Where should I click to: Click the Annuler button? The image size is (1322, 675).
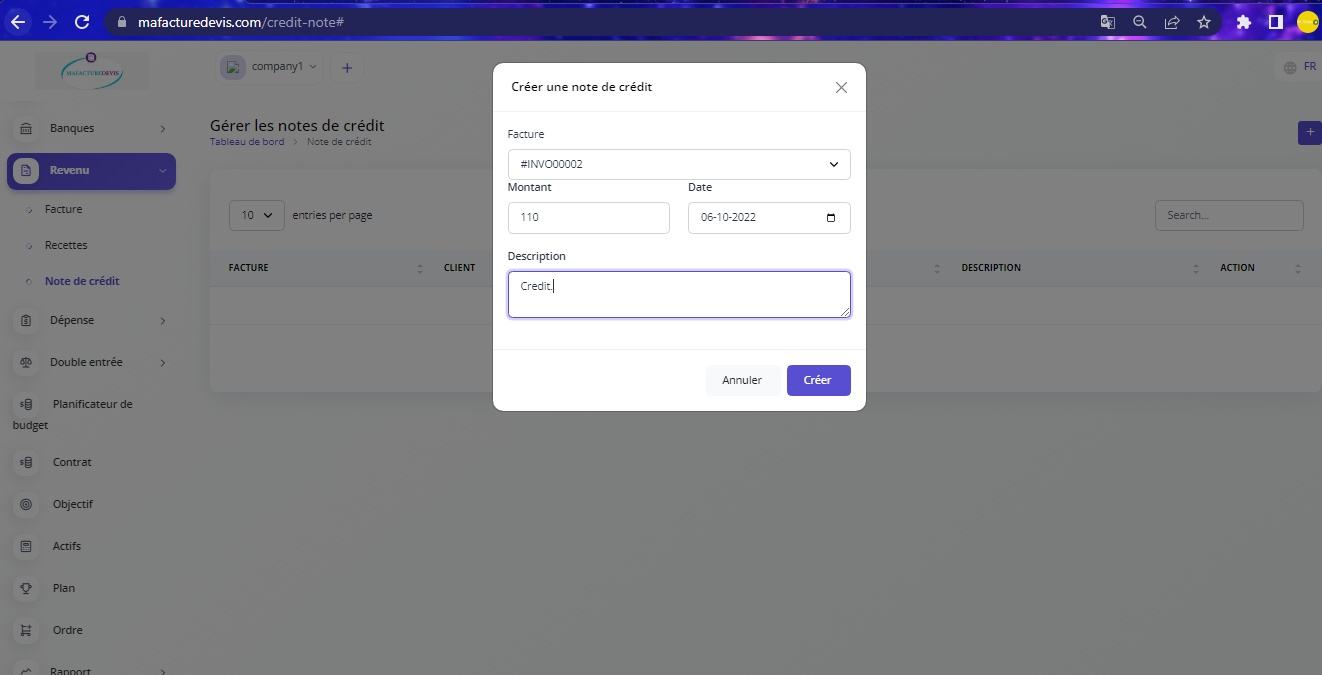[x=742, y=380]
